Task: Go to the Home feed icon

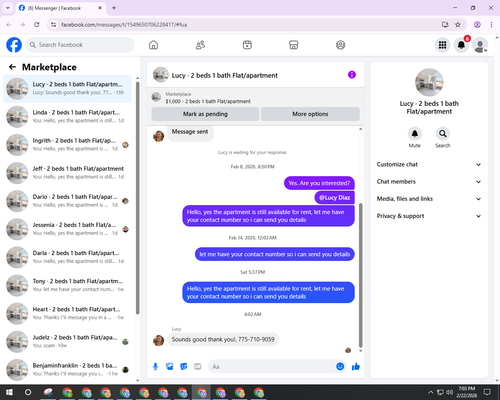Action: pos(153,45)
